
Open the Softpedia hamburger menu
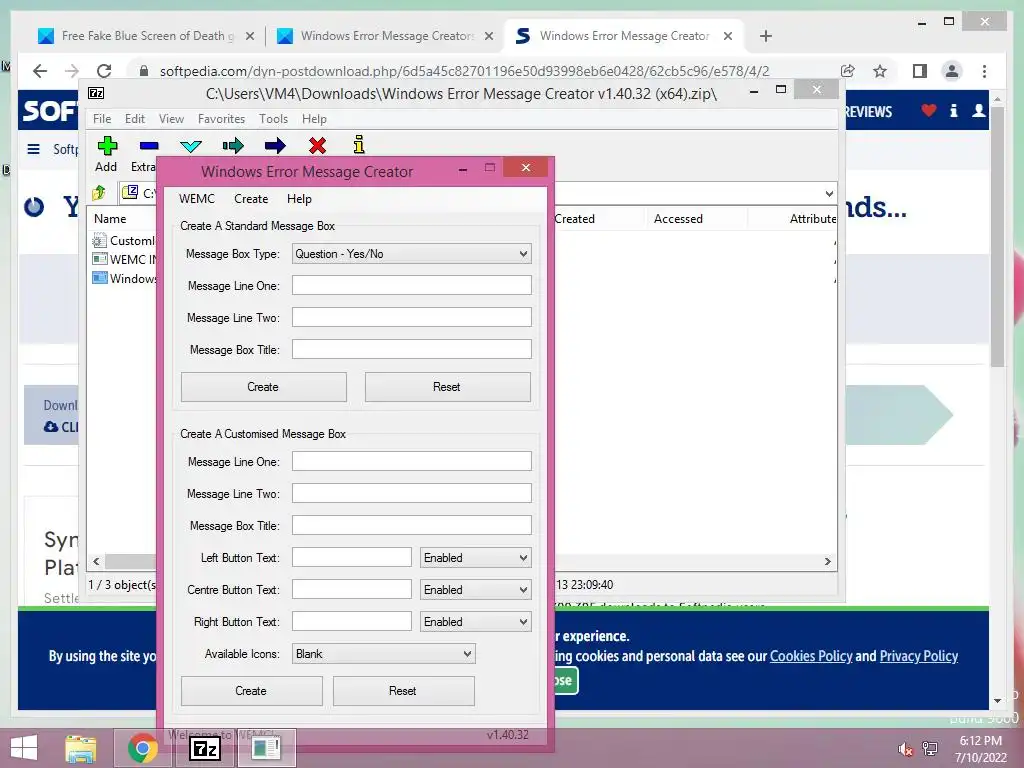pos(33,149)
